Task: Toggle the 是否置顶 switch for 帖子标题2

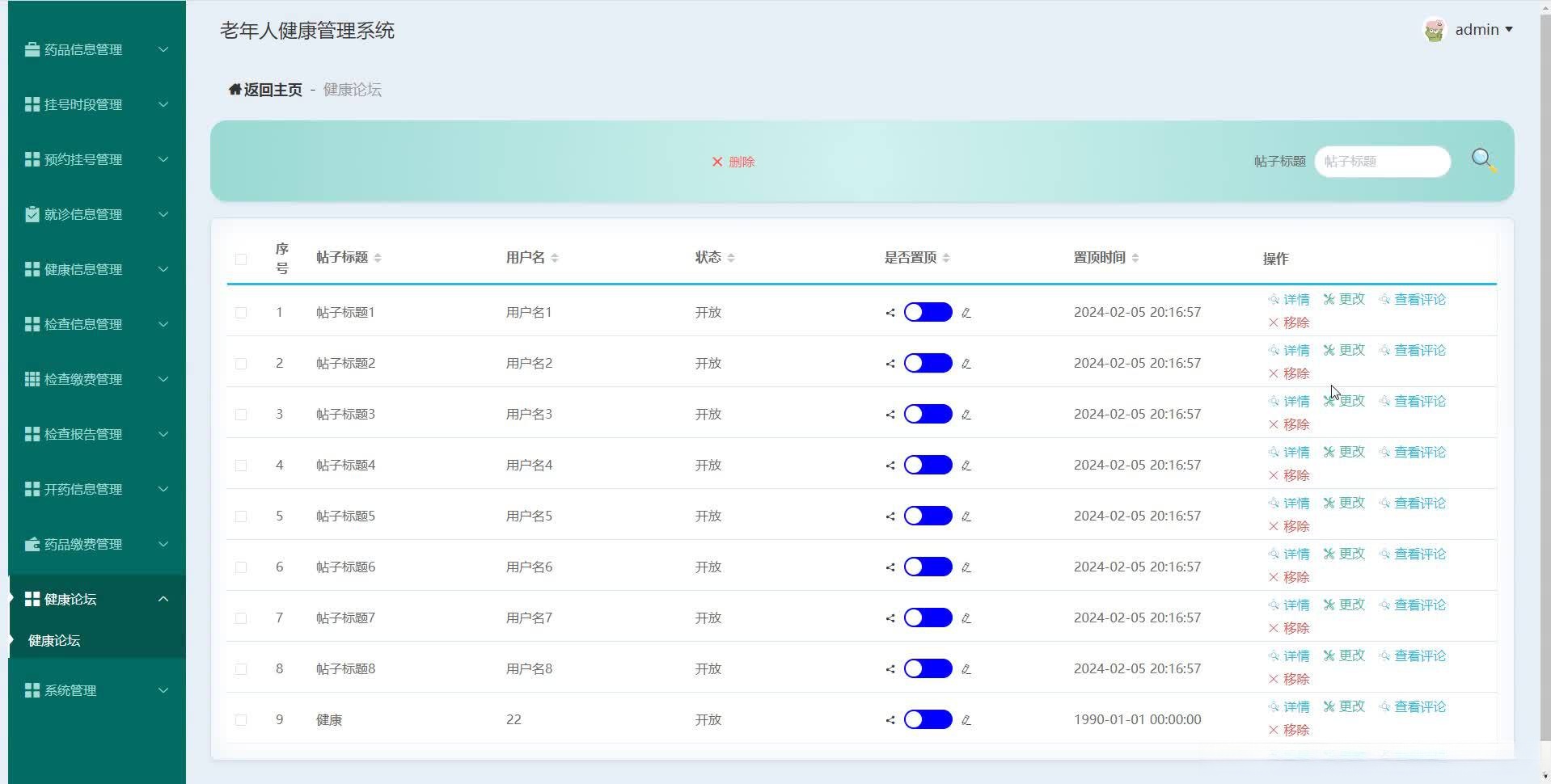Action: click(x=928, y=364)
